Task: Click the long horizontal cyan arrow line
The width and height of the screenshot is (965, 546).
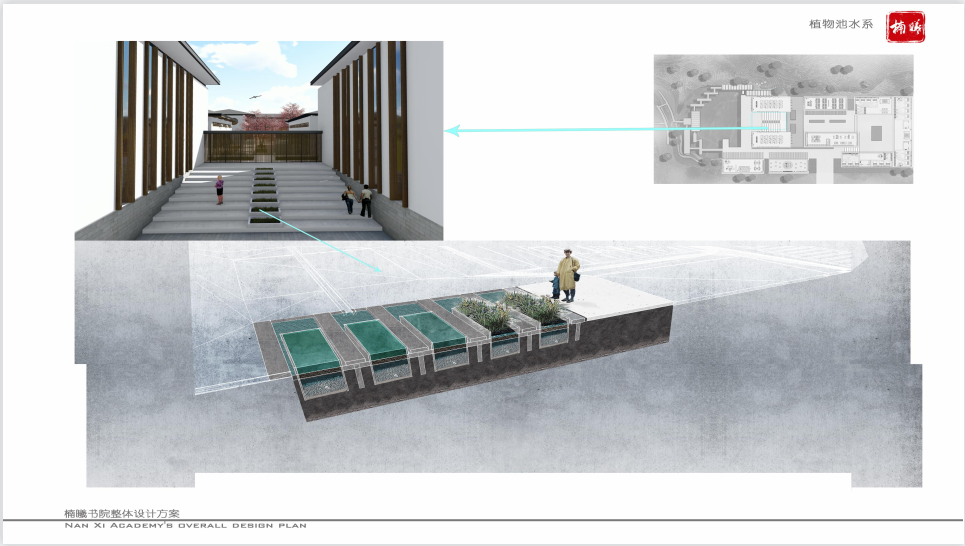Action: click(x=600, y=129)
